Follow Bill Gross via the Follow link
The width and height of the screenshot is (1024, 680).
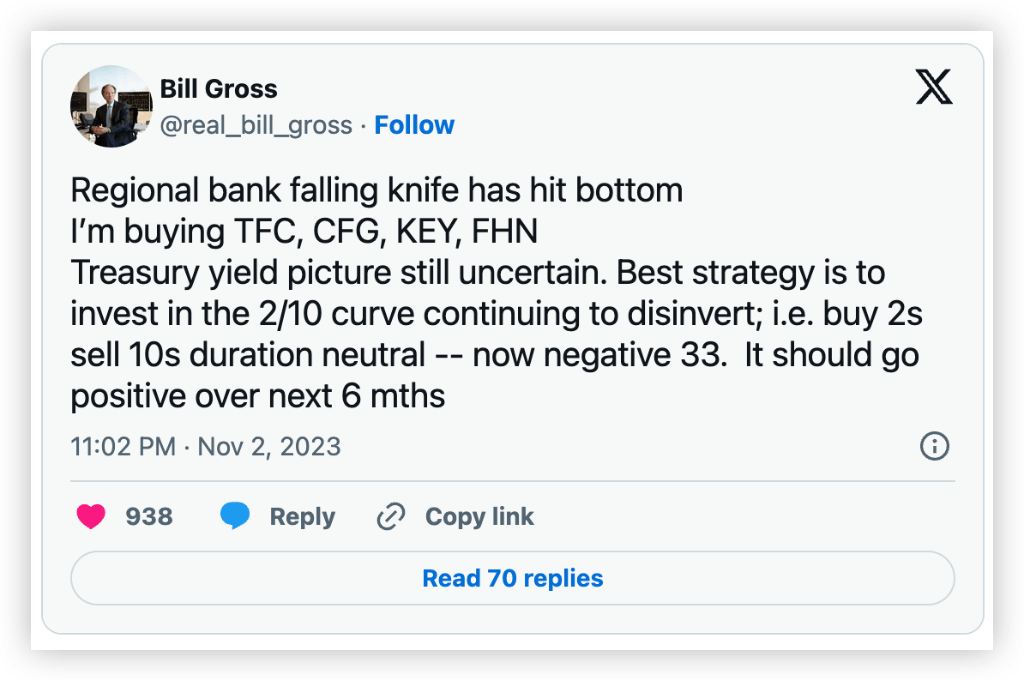tap(414, 125)
